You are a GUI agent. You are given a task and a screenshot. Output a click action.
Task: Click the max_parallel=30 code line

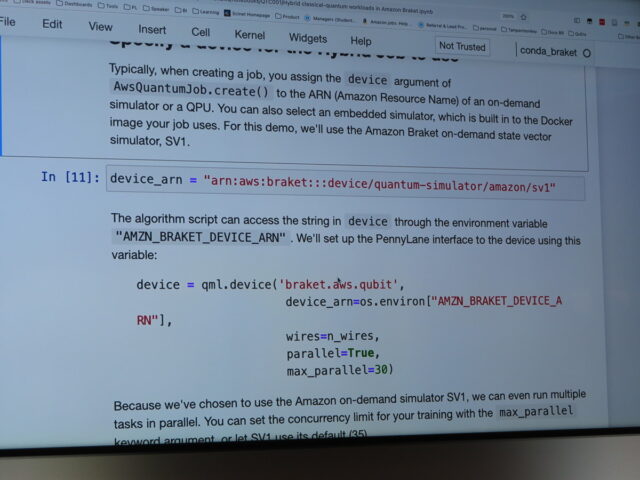coord(340,370)
